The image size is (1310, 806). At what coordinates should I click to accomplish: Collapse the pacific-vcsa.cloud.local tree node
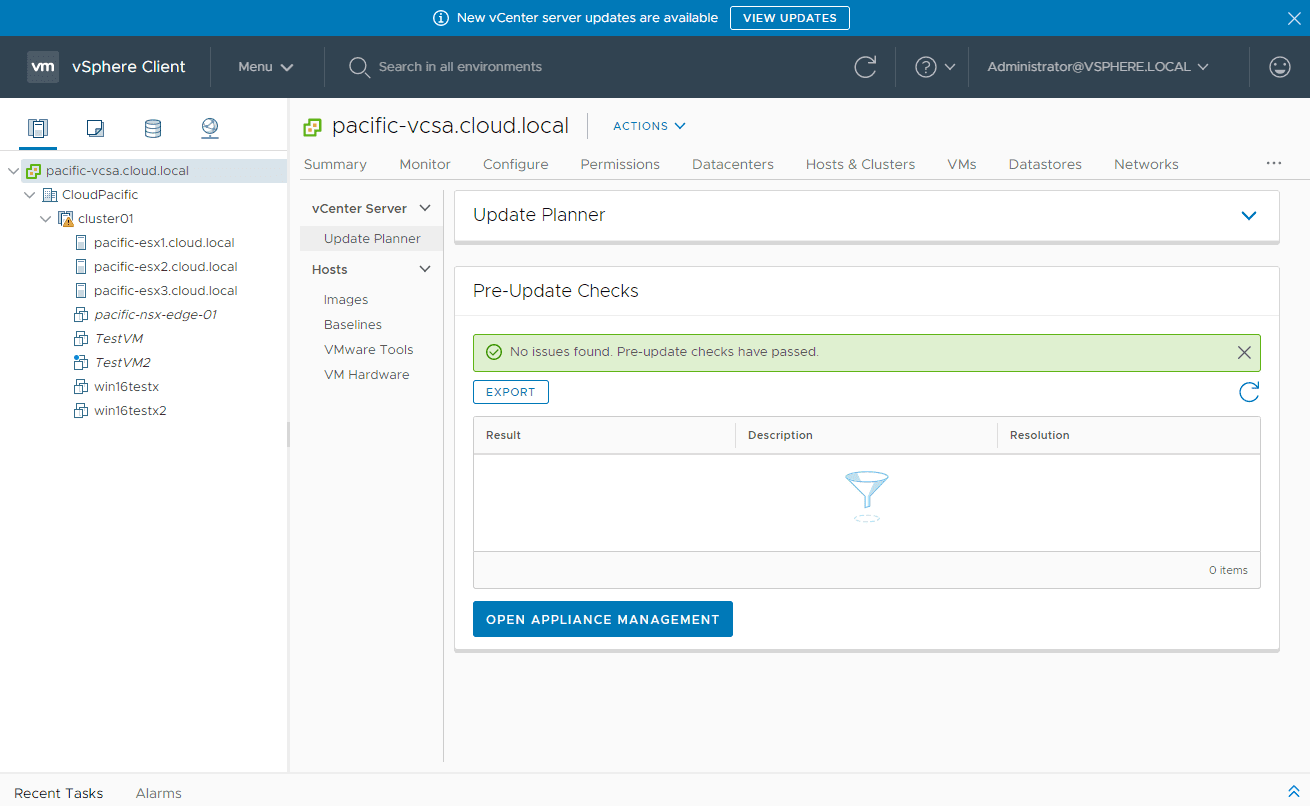pyautogui.click(x=13, y=171)
